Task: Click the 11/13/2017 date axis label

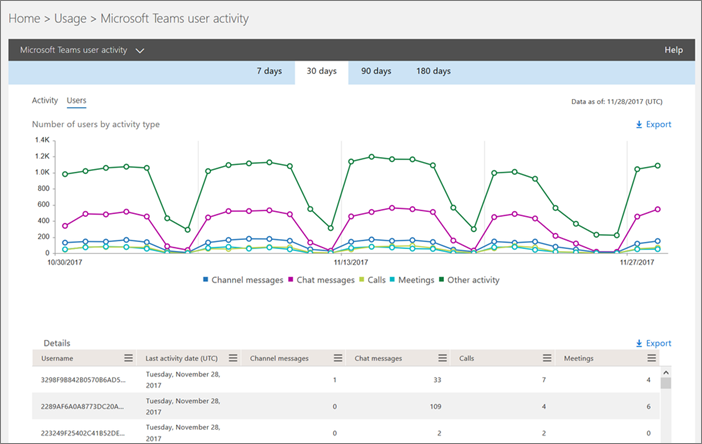Action: (351, 262)
